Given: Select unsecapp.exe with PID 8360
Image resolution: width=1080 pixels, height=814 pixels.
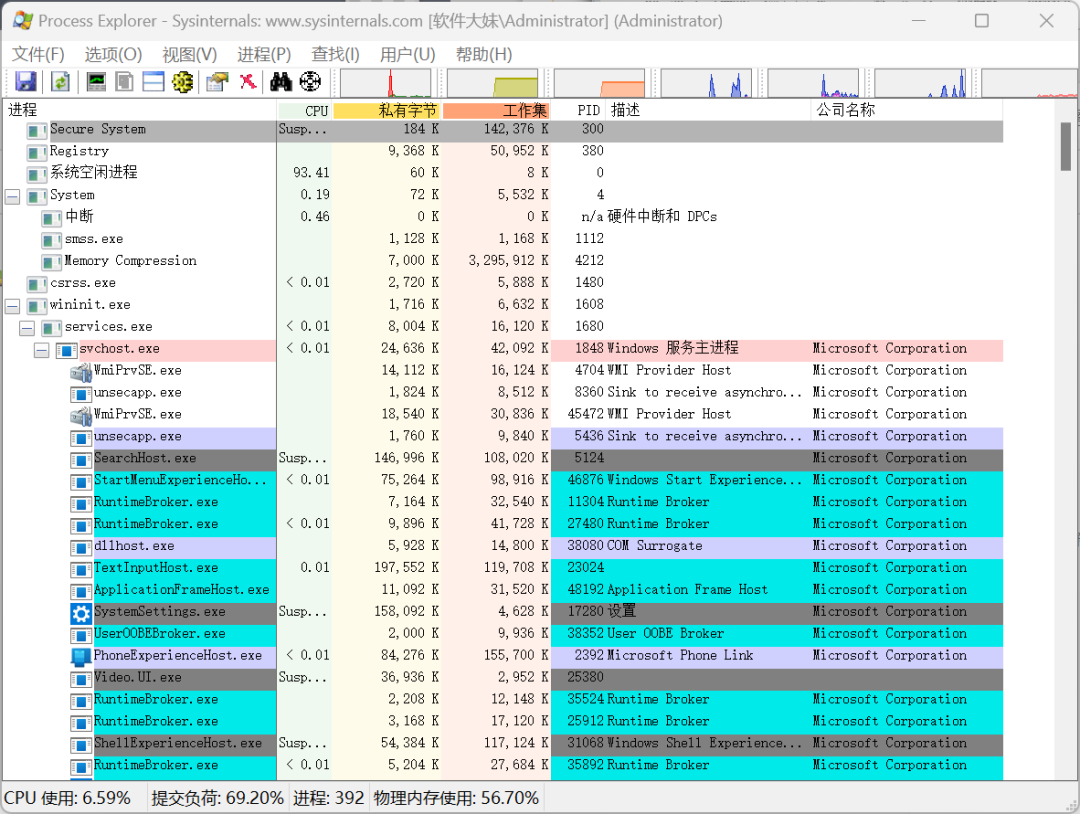Looking at the screenshot, I should tap(138, 393).
